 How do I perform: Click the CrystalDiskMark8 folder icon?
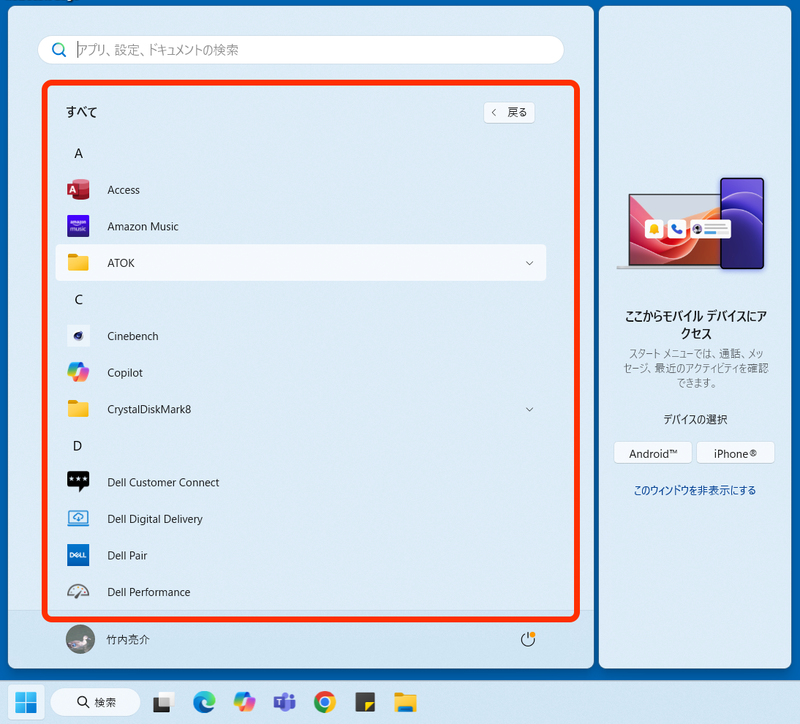click(78, 409)
